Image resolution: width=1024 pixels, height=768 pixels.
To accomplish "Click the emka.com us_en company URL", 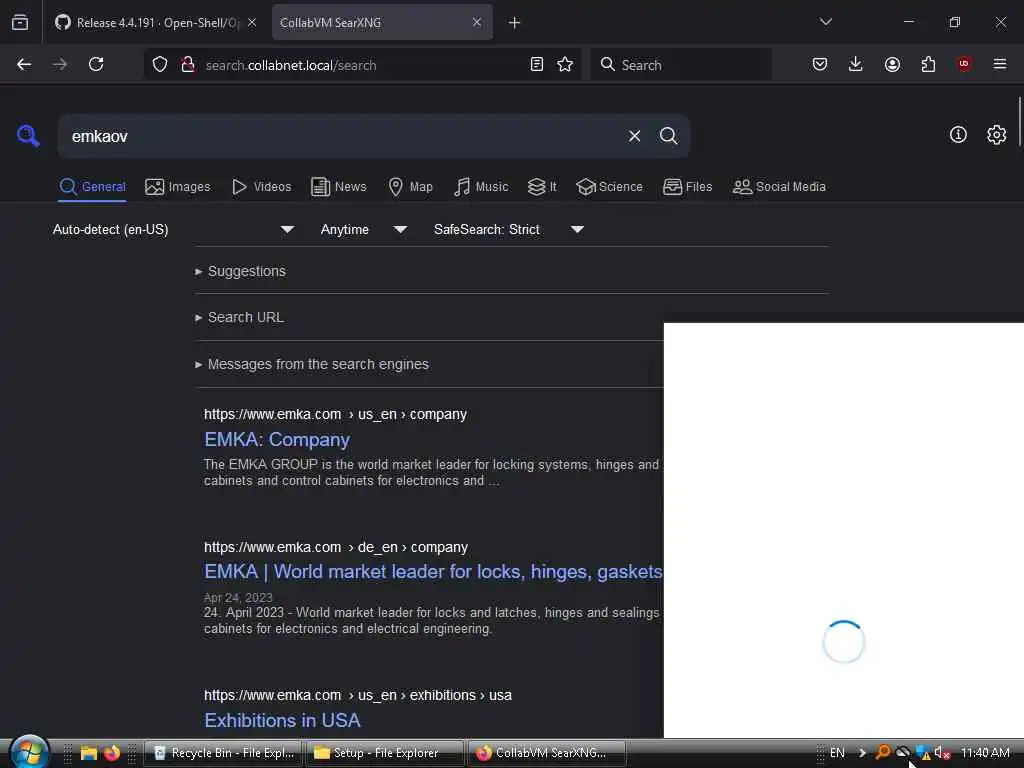I will click(335, 414).
